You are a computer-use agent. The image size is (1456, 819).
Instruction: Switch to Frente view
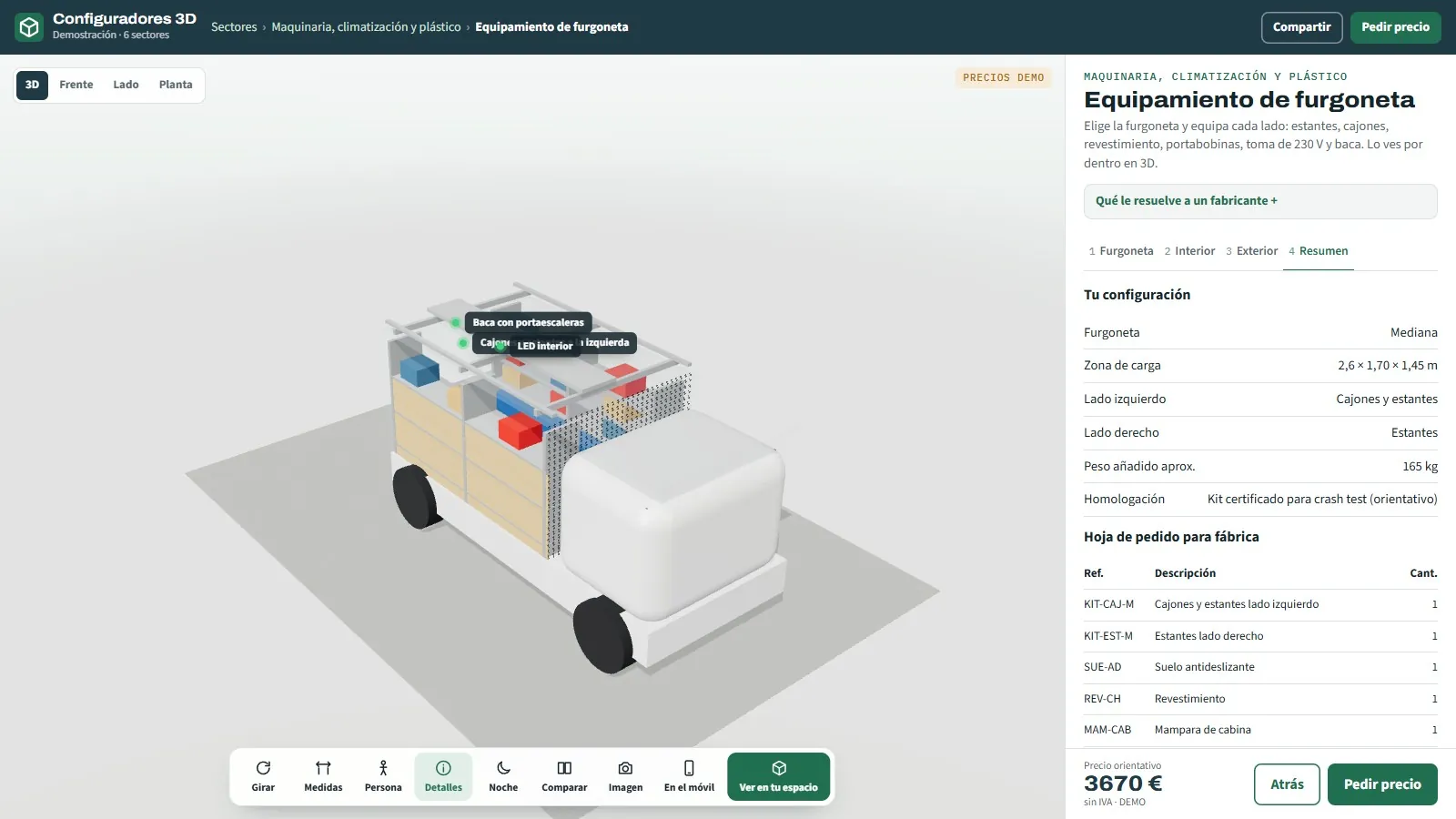(76, 85)
